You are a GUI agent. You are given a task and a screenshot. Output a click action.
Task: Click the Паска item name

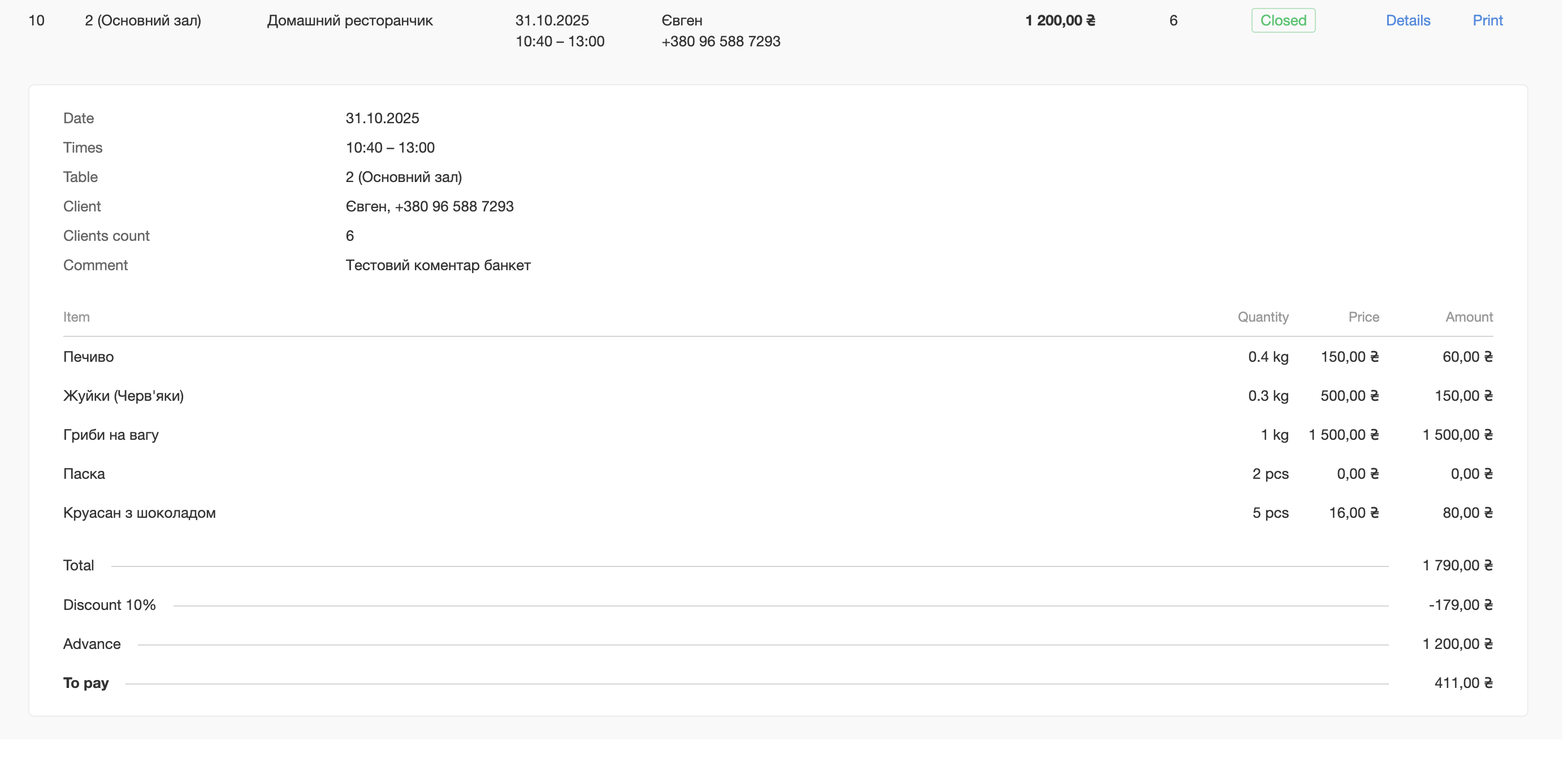(x=84, y=474)
